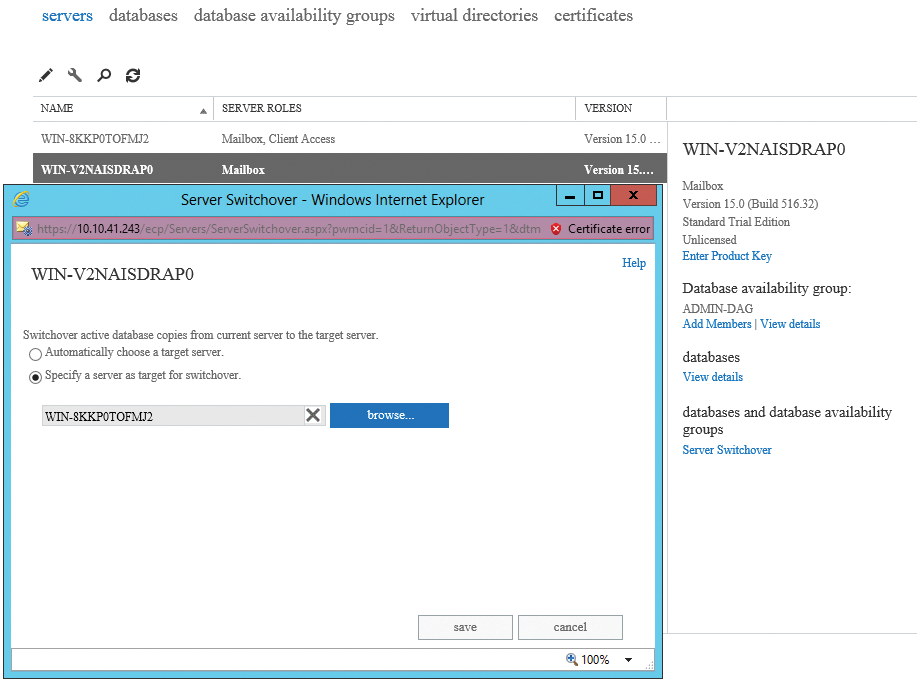
Task: Select server row WIN-V2NAISDRAP0
Action: 350,169
